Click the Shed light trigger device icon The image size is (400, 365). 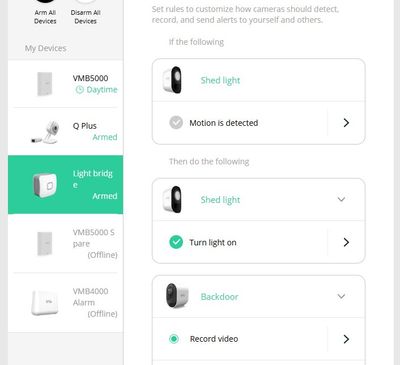[172, 80]
